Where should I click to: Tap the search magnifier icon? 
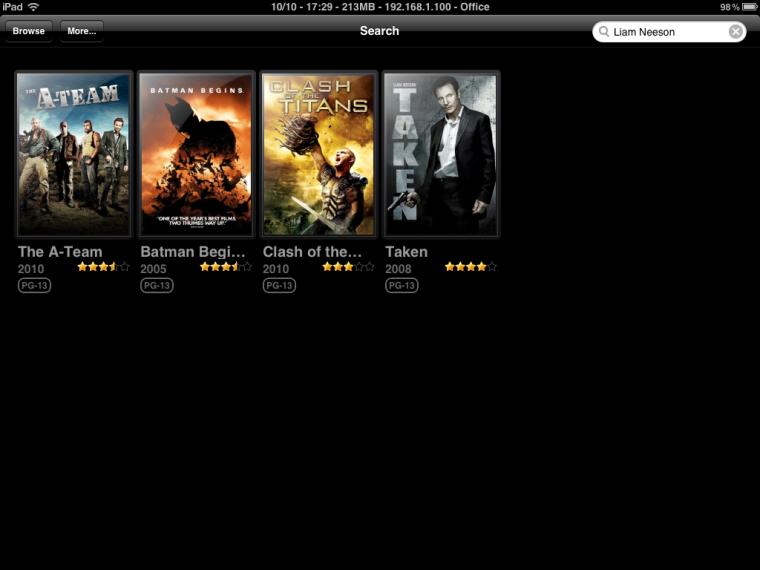click(603, 32)
